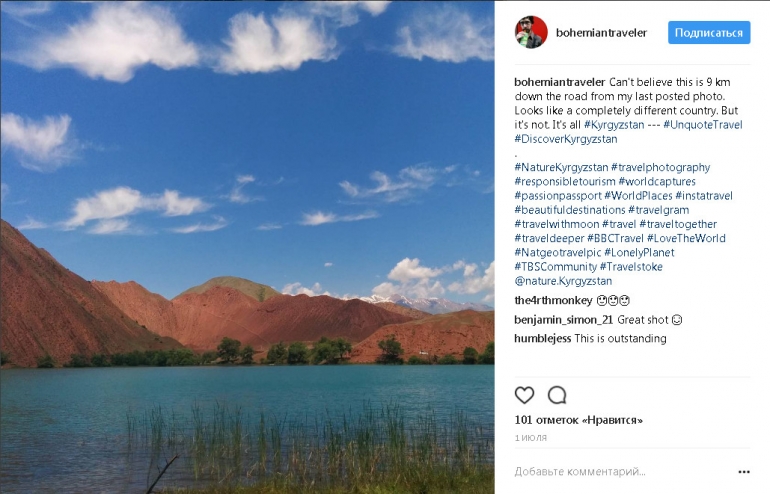
Task: Open bohemiantraveler username in header
Action: pyautogui.click(x=601, y=33)
